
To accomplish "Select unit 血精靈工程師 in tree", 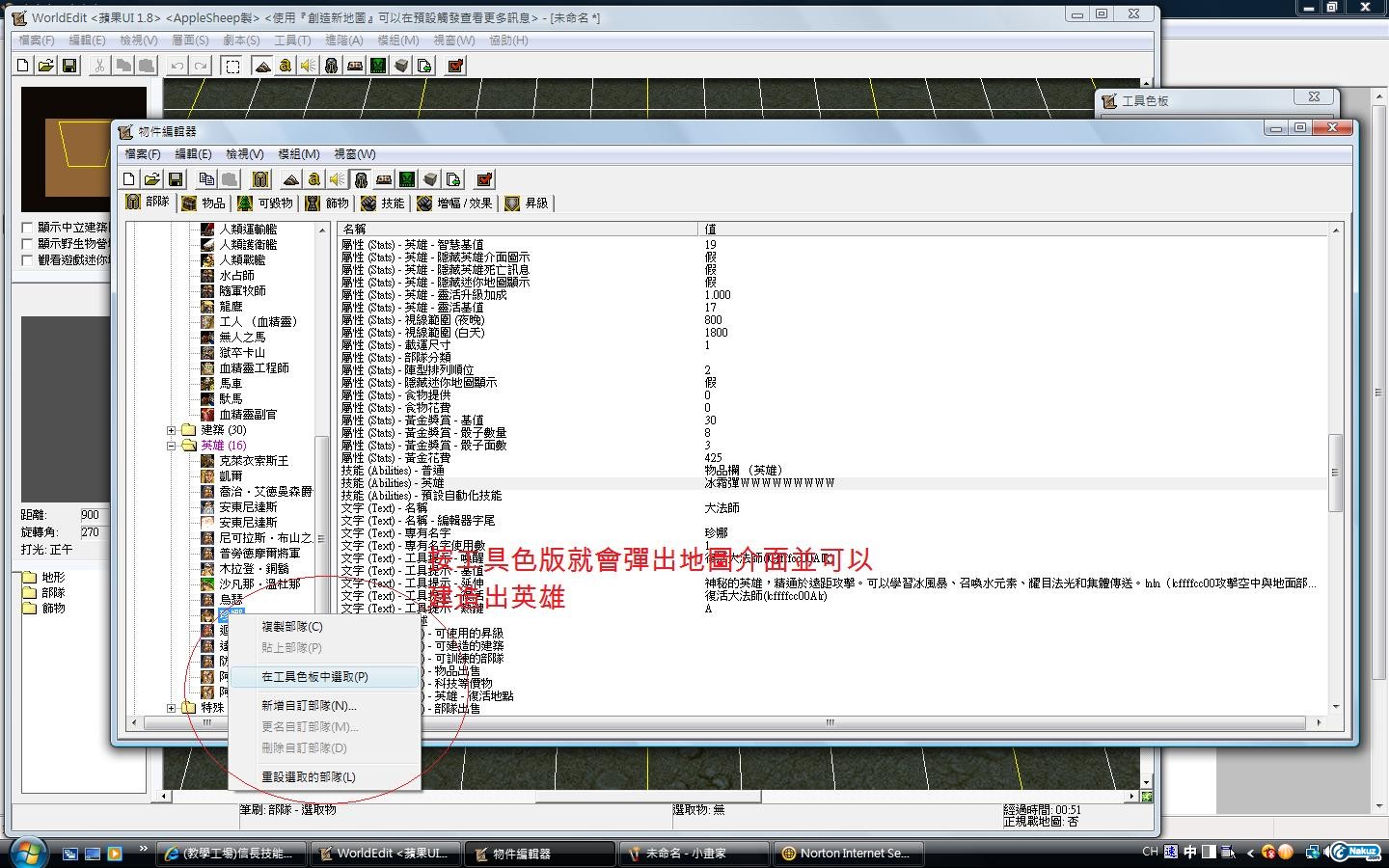I will [254, 368].
